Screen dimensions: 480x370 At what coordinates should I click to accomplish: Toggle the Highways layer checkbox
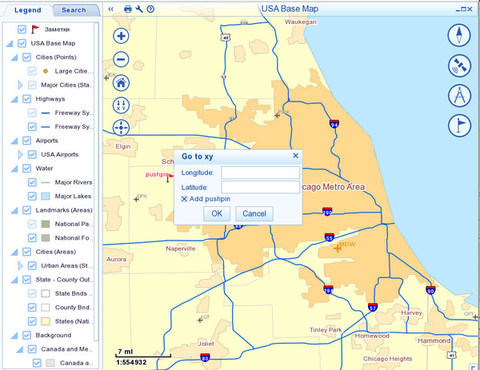click(x=27, y=99)
